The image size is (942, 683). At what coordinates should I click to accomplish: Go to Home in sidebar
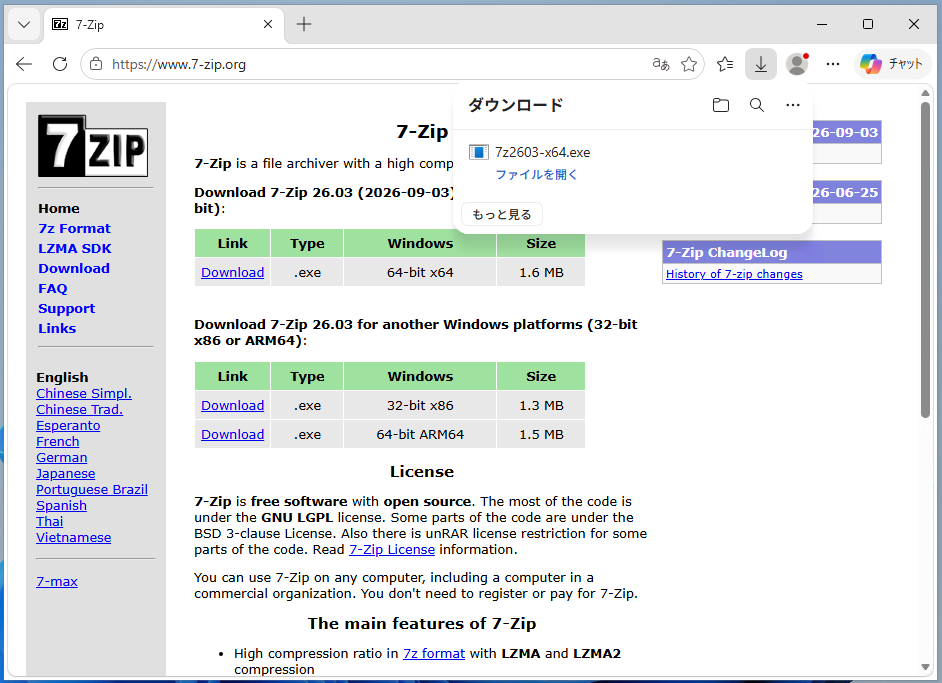click(59, 208)
